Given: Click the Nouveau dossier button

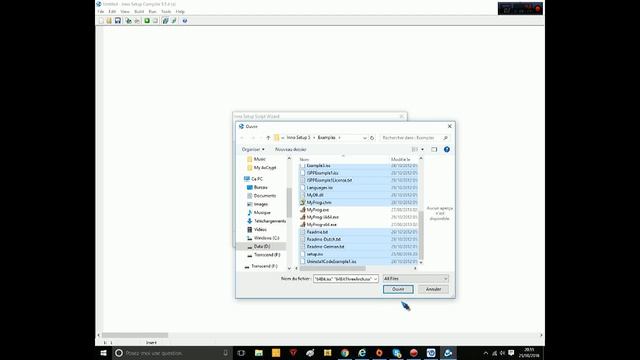Looking at the screenshot, I should click(x=291, y=149).
